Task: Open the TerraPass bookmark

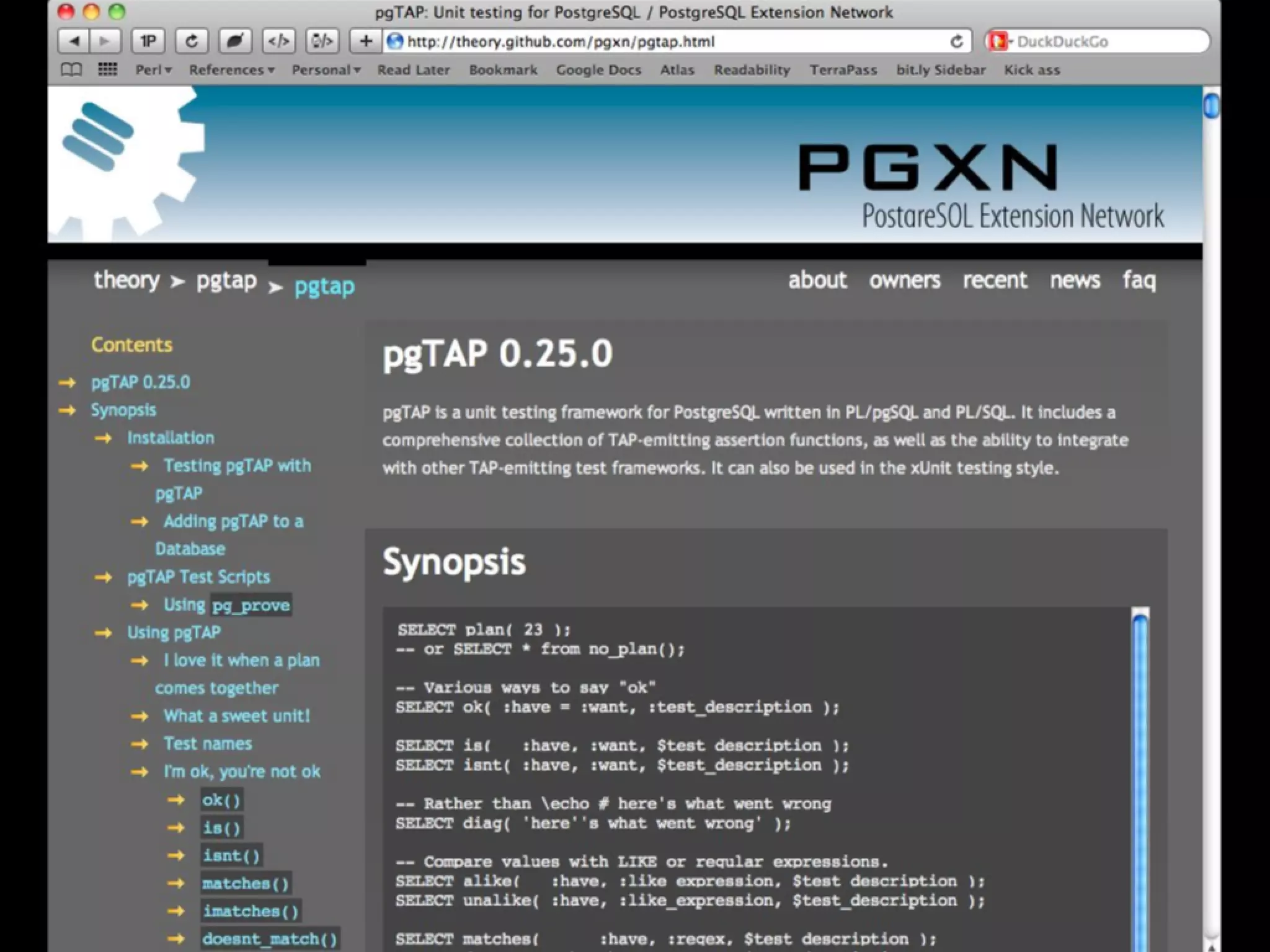Action: coord(843,70)
